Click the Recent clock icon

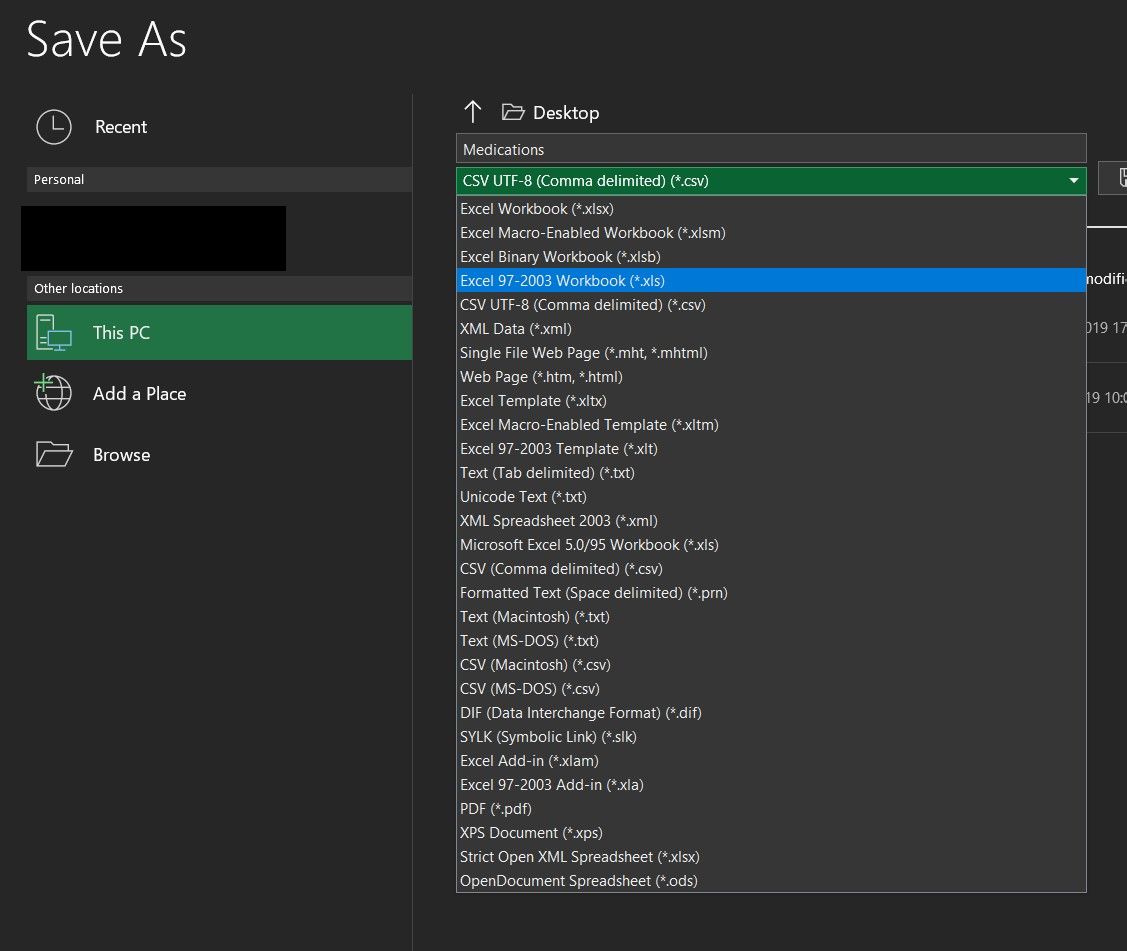click(x=53, y=127)
